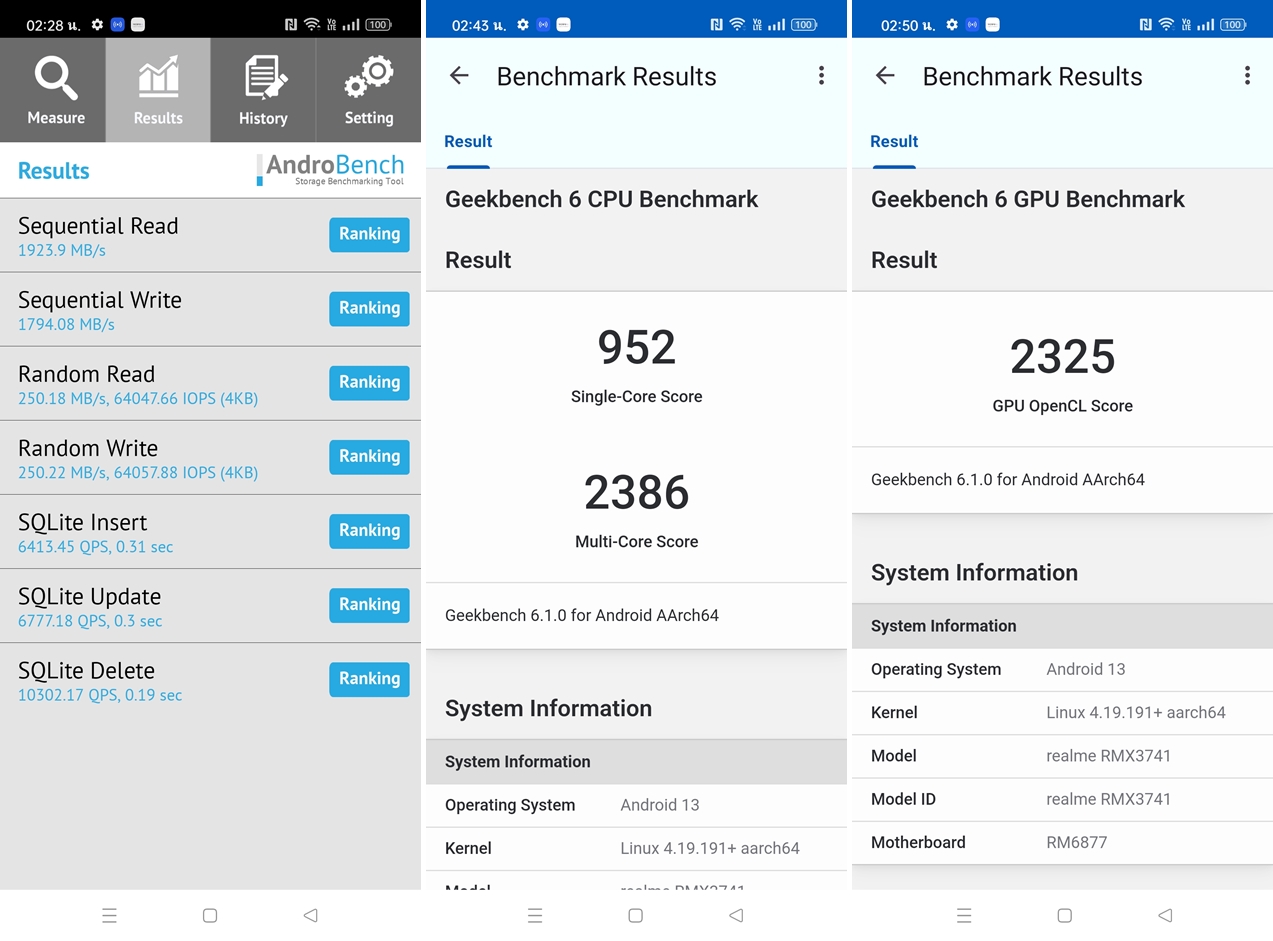Tap Wi-Fi icon in AndroBench status bar

(312, 24)
